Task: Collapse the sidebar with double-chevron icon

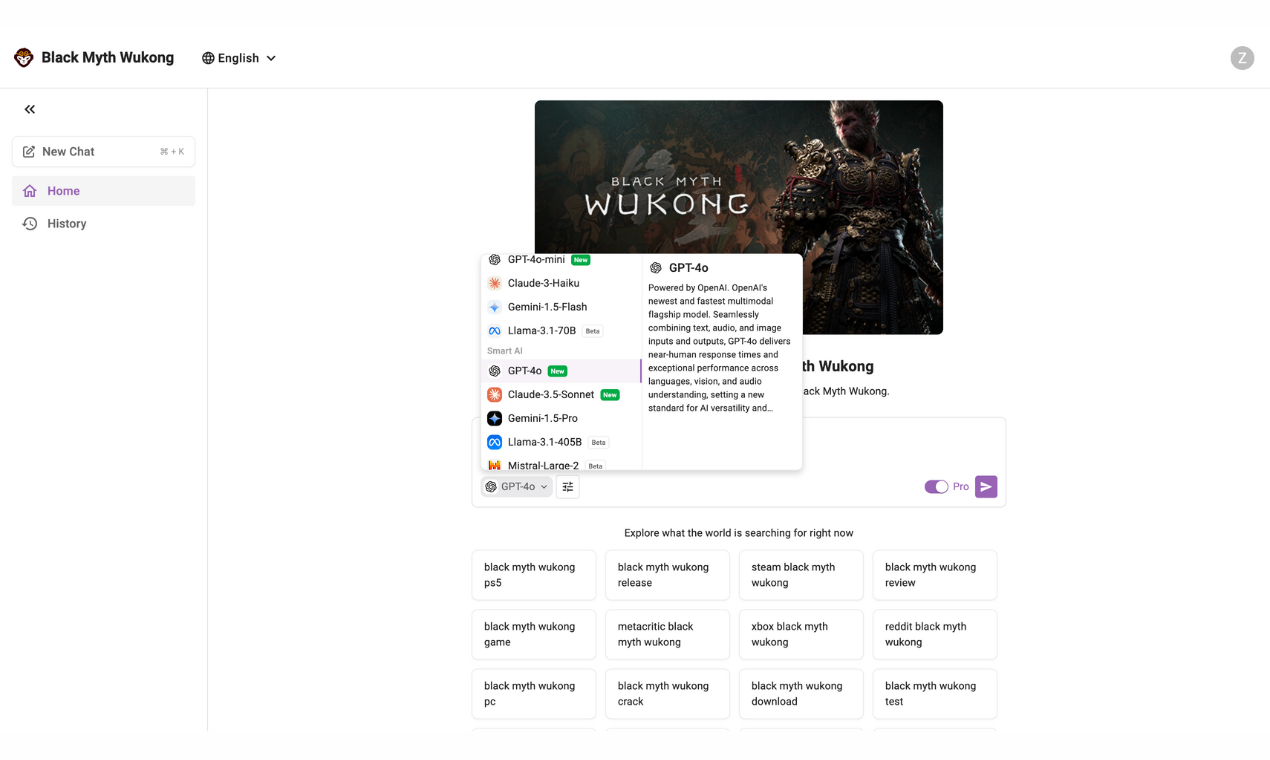Action: [30, 109]
